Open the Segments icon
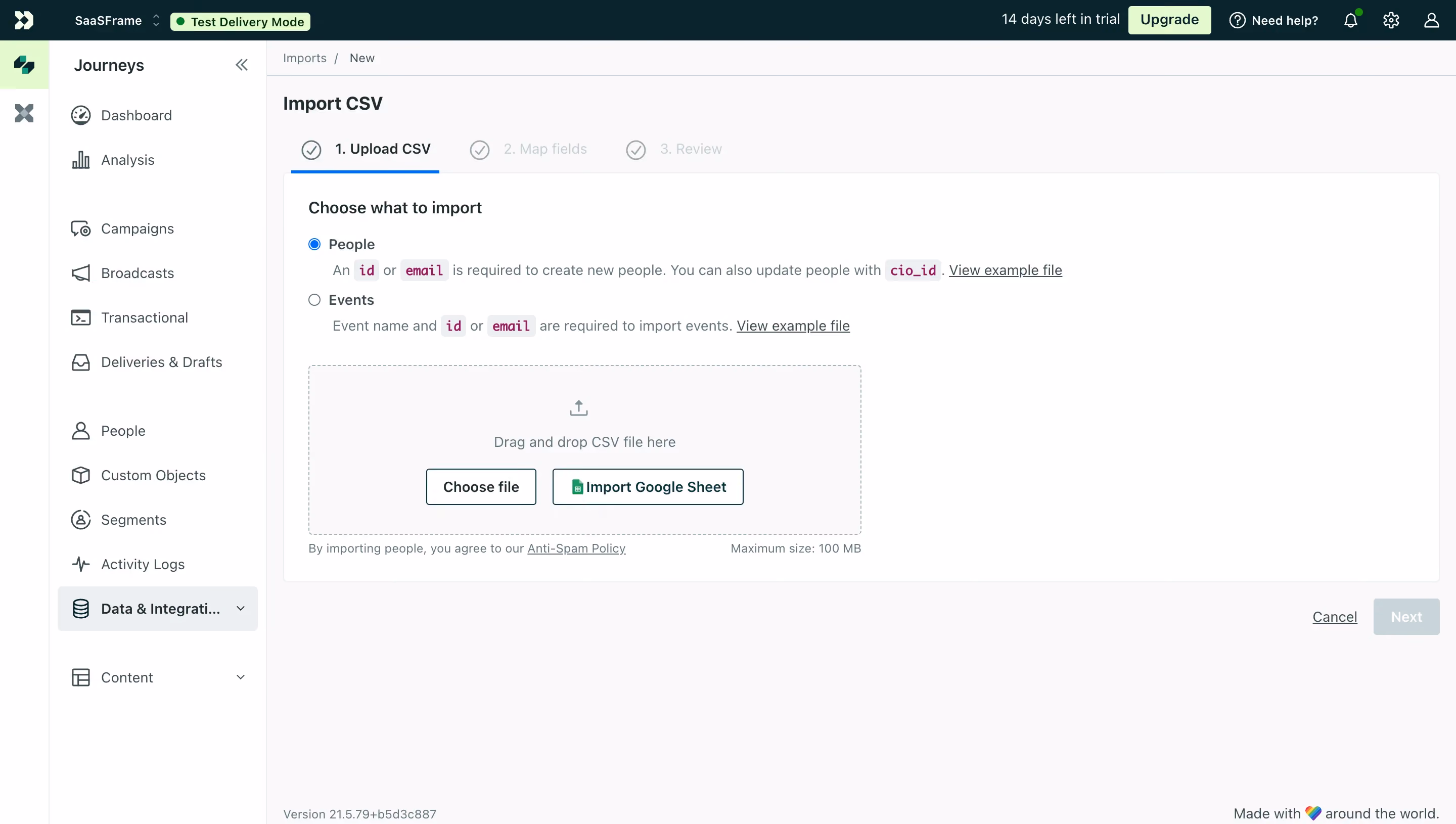Viewport: 1456px width, 824px height. [81, 520]
